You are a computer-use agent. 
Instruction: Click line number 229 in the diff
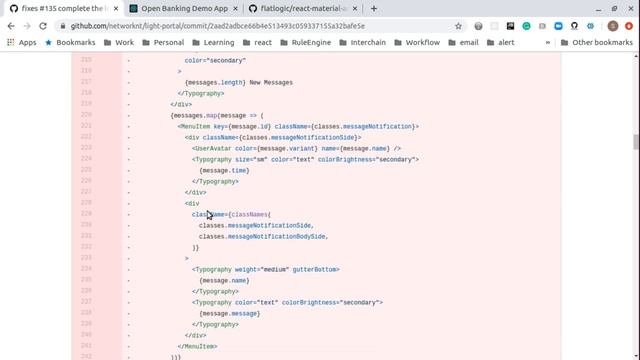point(86,214)
